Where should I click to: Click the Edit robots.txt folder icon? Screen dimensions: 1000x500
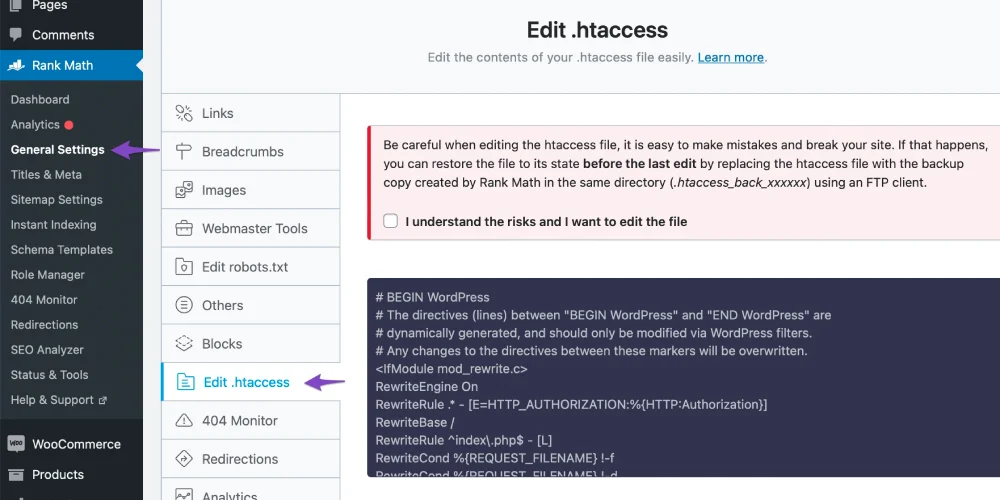[184, 267]
